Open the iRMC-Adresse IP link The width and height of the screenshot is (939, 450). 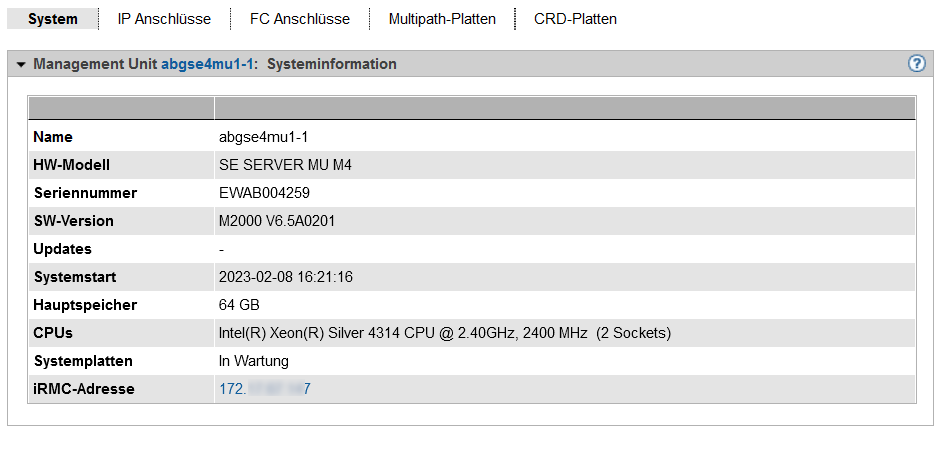tap(265, 389)
